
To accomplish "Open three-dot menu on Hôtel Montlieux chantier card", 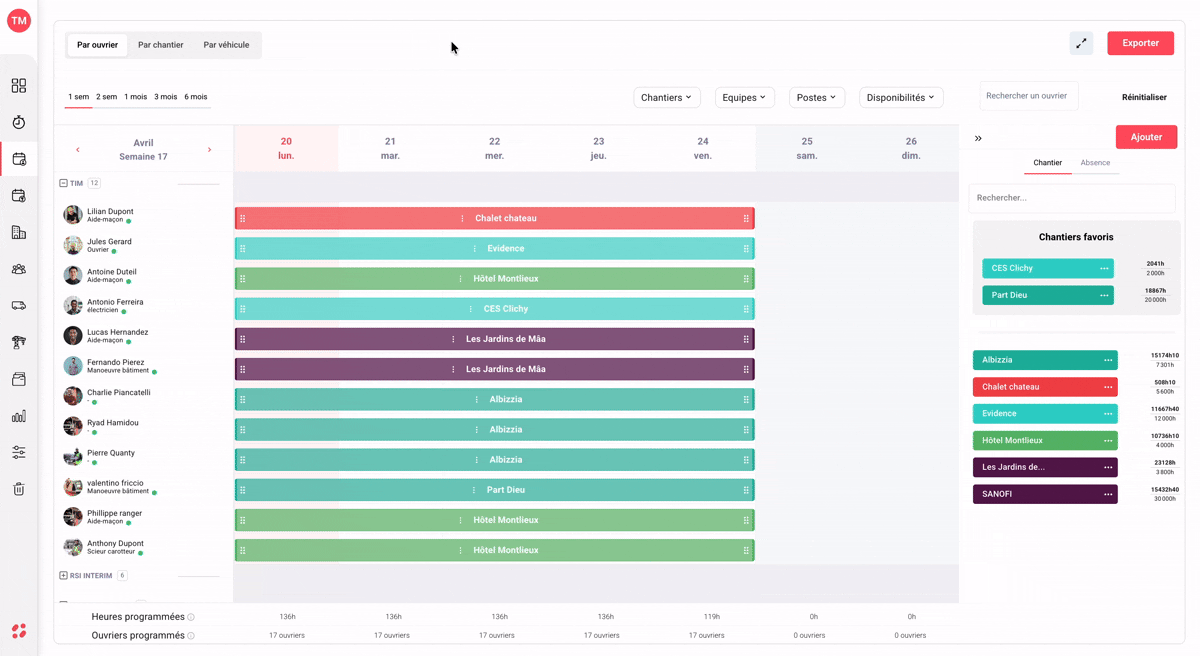I will [x=1108, y=440].
